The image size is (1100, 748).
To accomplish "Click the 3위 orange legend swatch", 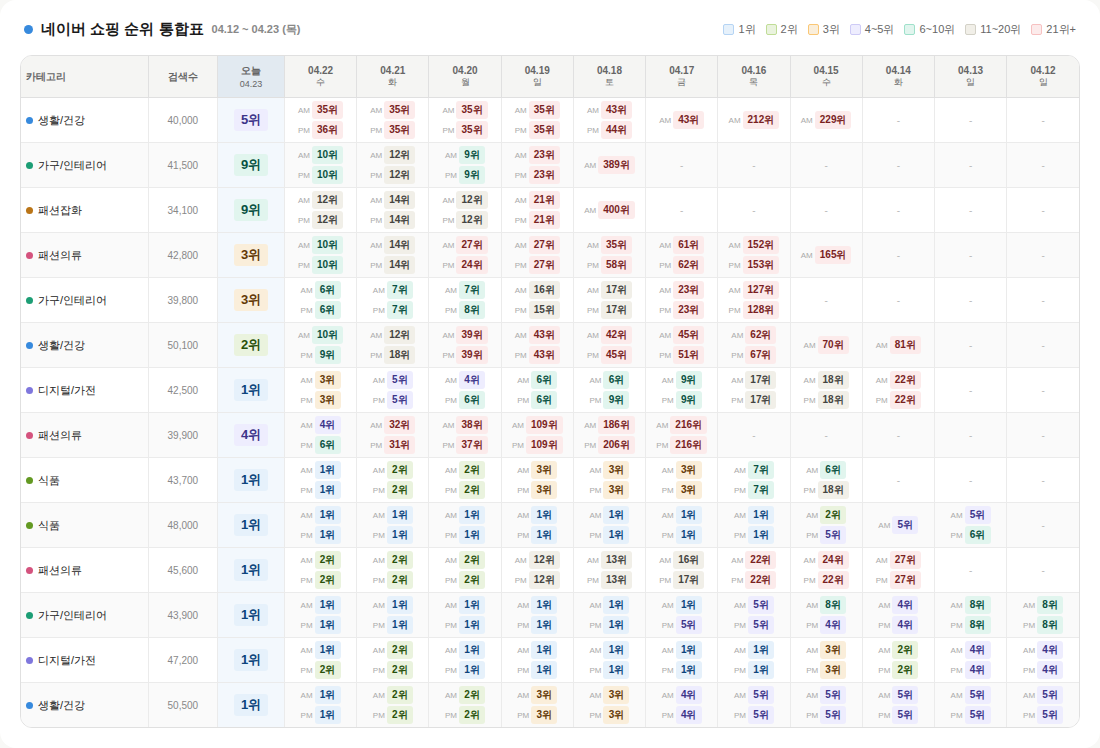I will (813, 30).
